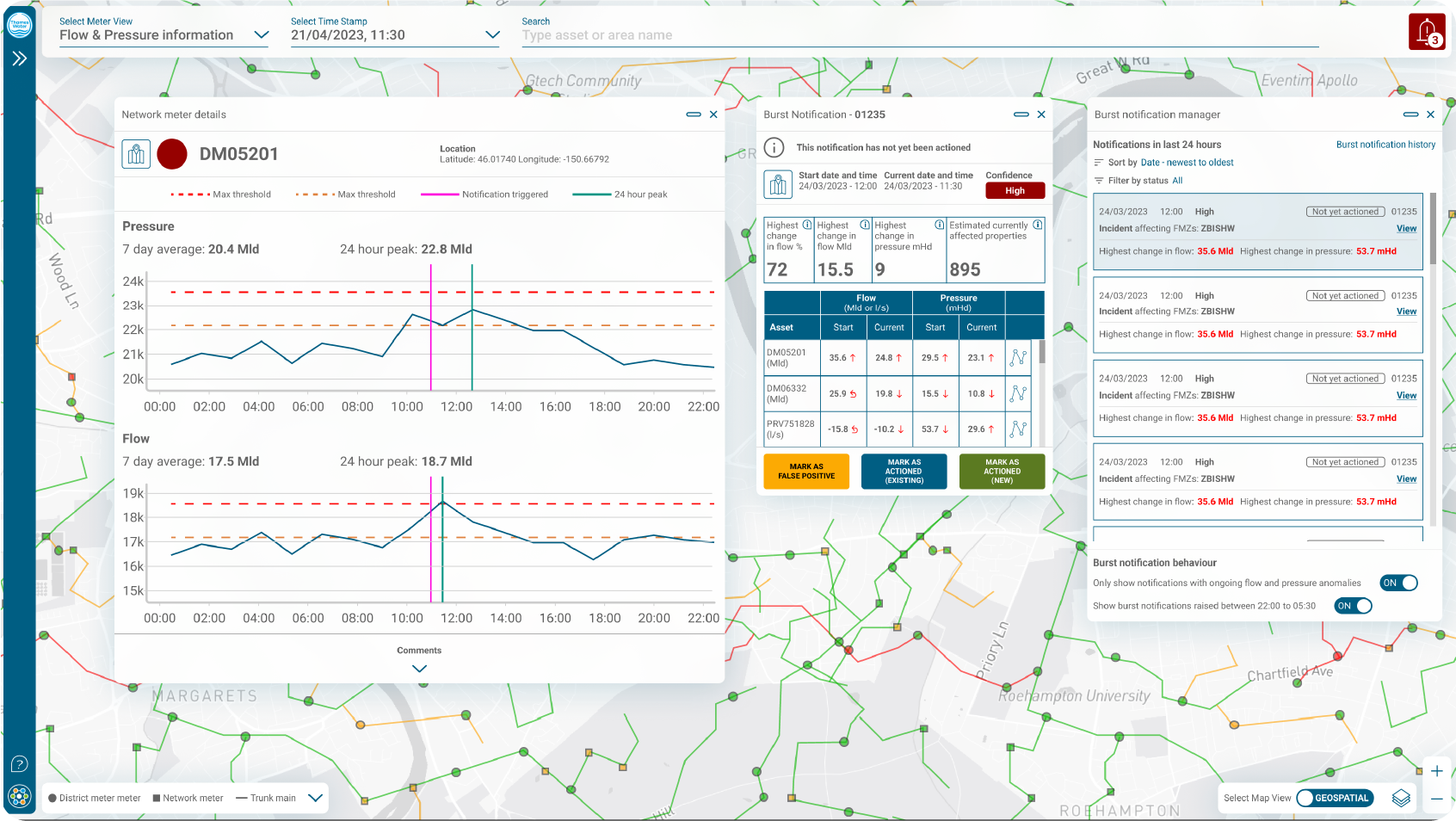Click the asset or area search field

click(919, 35)
